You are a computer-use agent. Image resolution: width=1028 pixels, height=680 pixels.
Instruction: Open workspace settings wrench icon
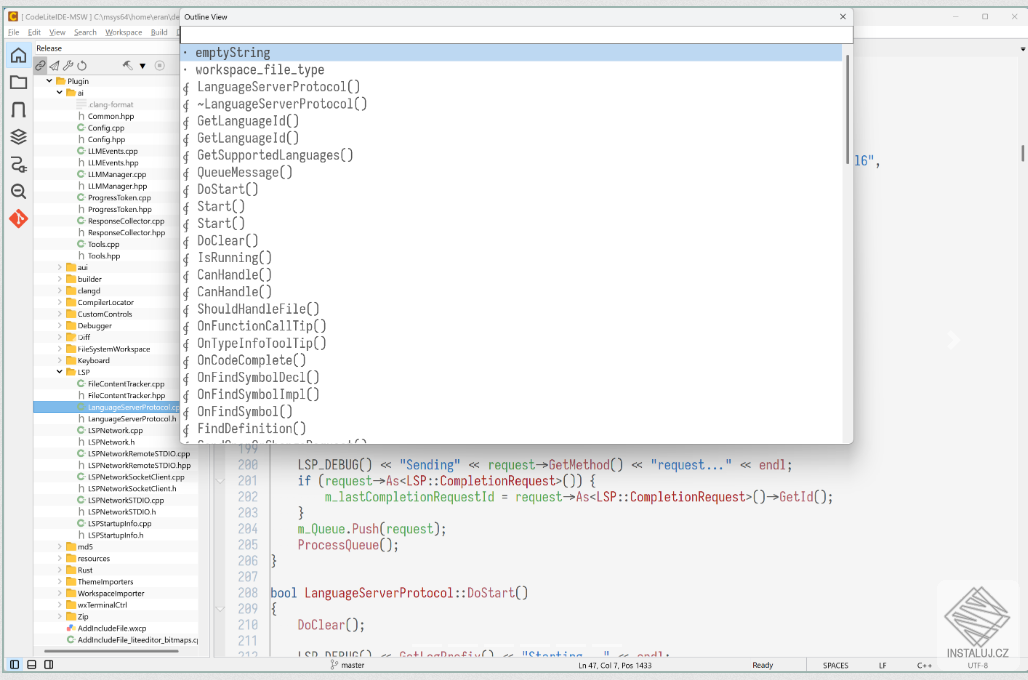[68, 66]
